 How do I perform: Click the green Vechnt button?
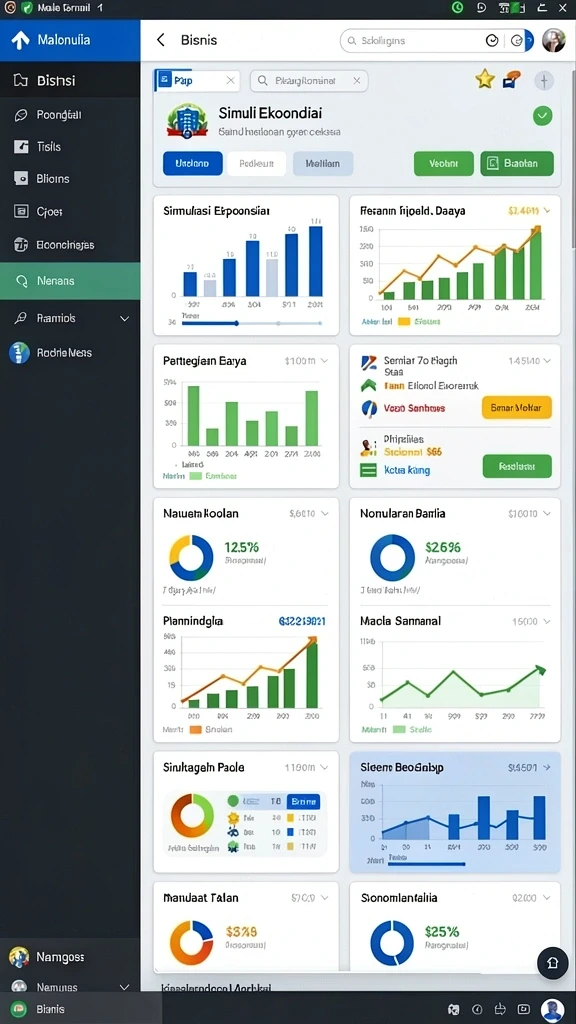pyautogui.click(x=443, y=163)
